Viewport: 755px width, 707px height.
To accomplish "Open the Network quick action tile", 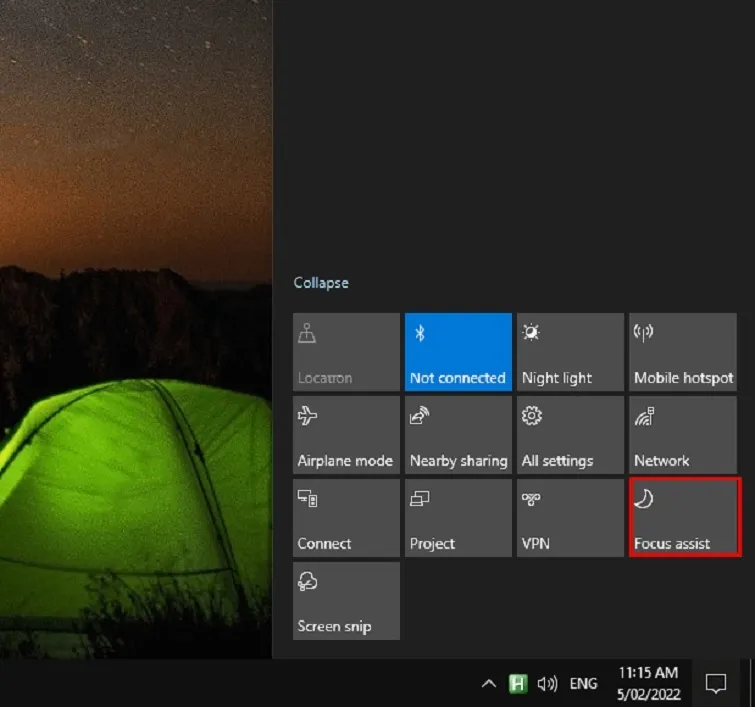I will (x=683, y=434).
